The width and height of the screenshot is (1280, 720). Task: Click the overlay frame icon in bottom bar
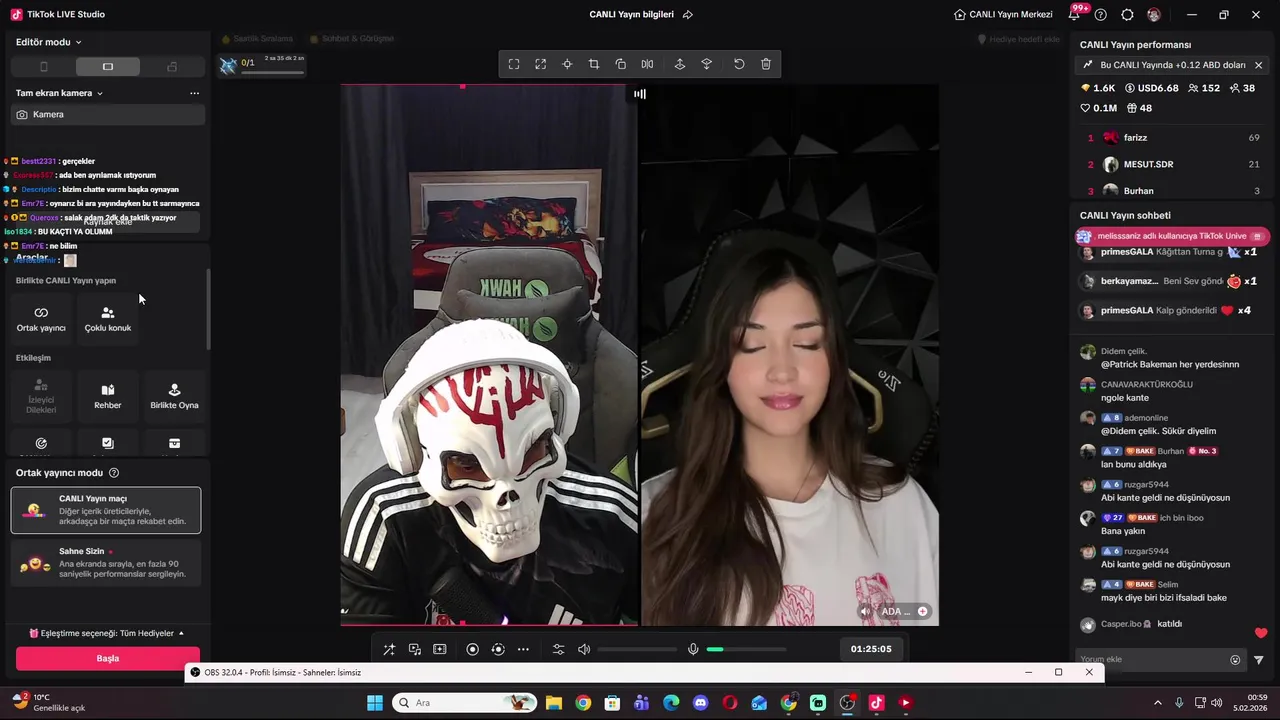[x=440, y=649]
